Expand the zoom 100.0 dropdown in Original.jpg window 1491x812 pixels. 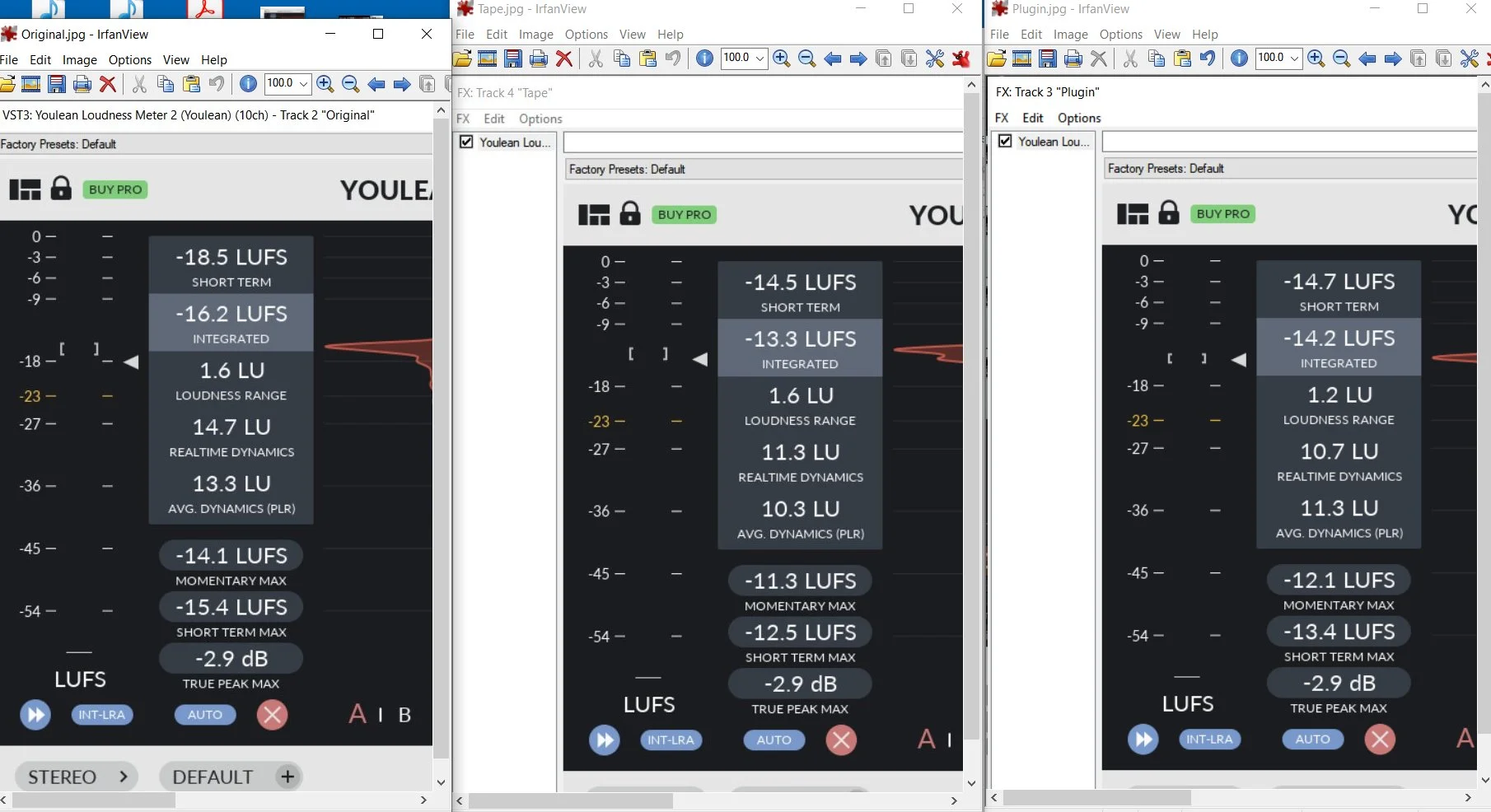[303, 84]
